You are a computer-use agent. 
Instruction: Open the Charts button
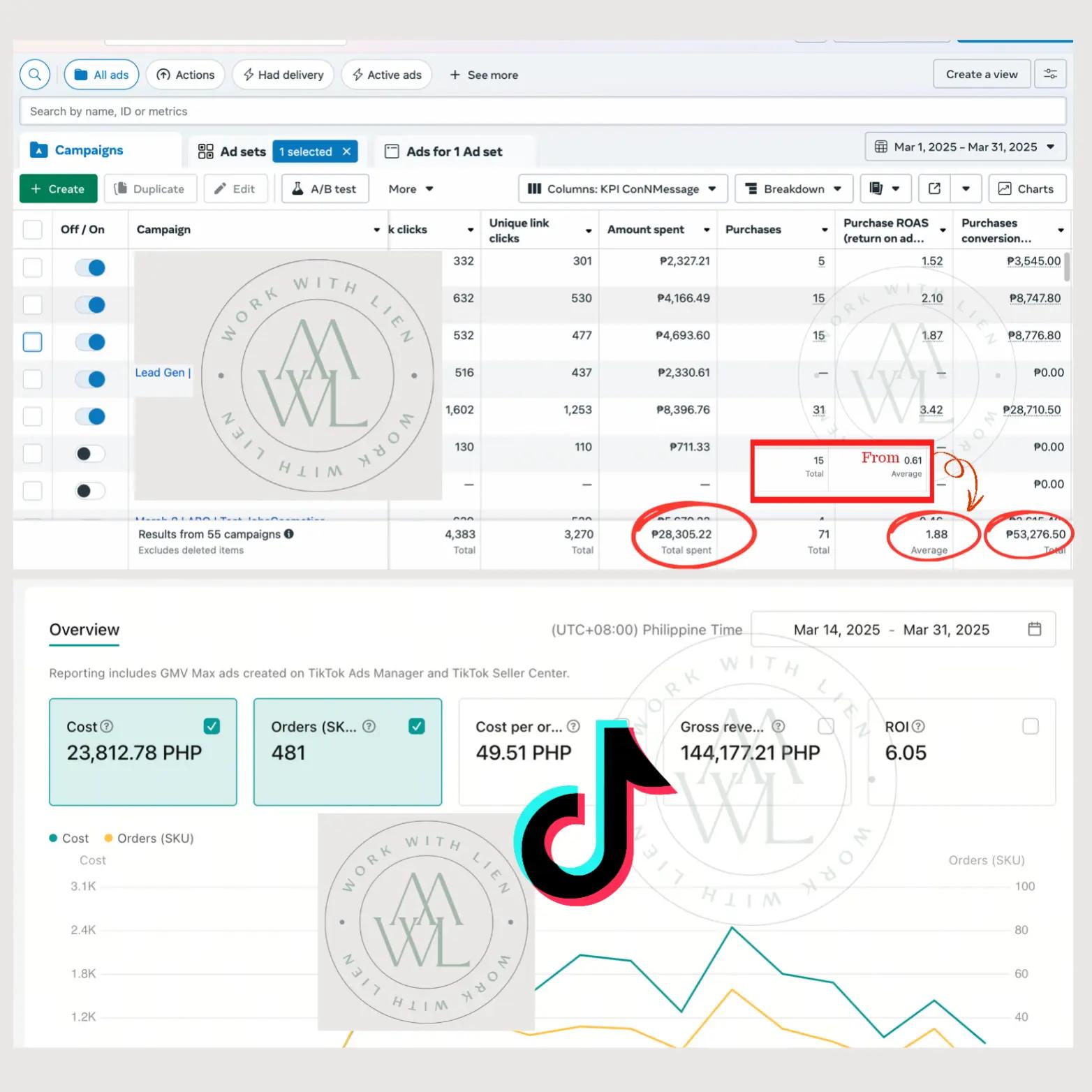pos(1027,189)
